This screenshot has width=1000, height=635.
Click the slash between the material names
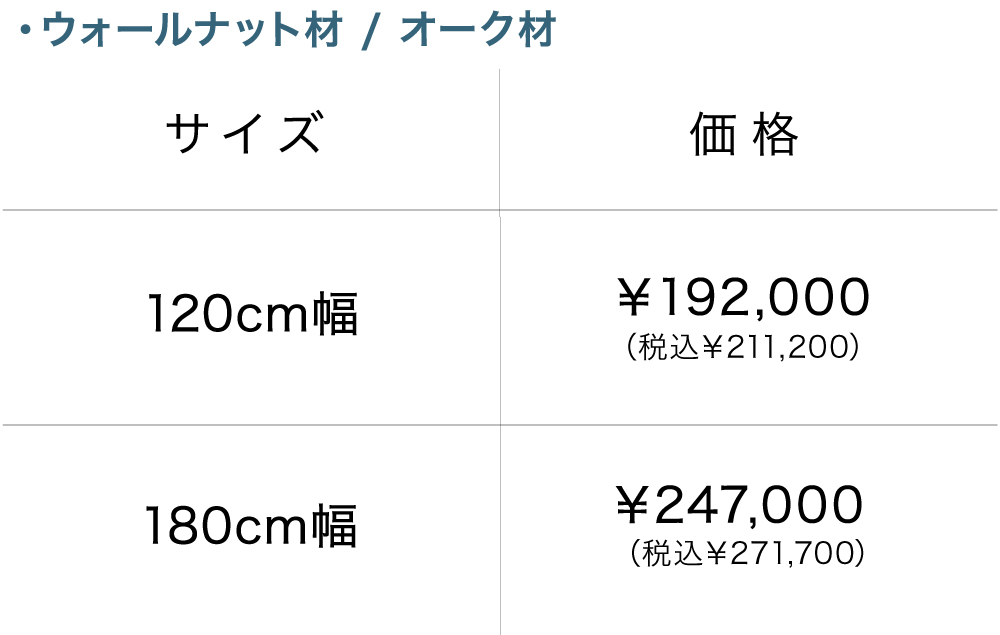pyautogui.click(x=370, y=33)
